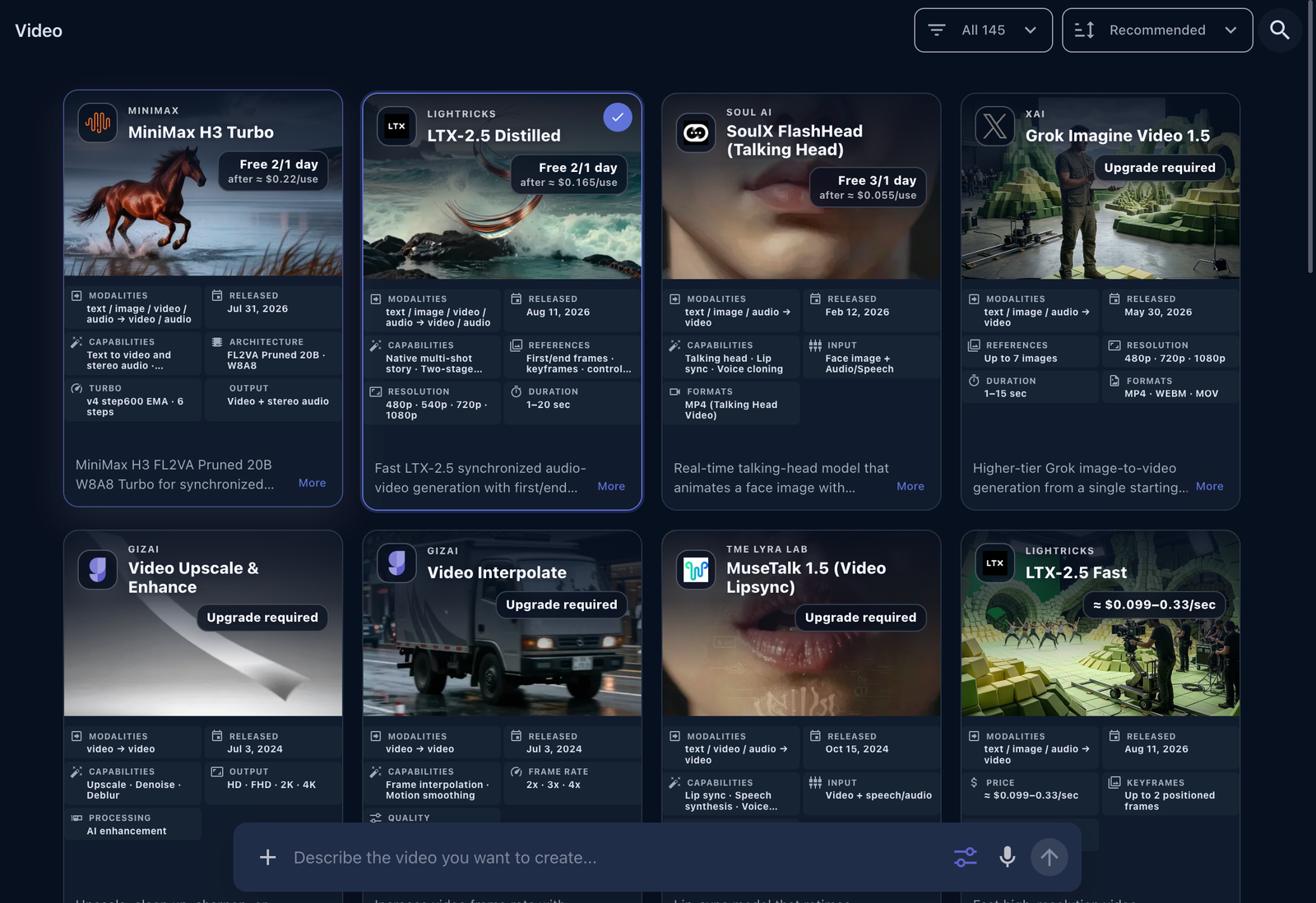This screenshot has height=903, width=1316.
Task: Click the price badge on LTX-2.5 Fast
Action: click(1154, 604)
